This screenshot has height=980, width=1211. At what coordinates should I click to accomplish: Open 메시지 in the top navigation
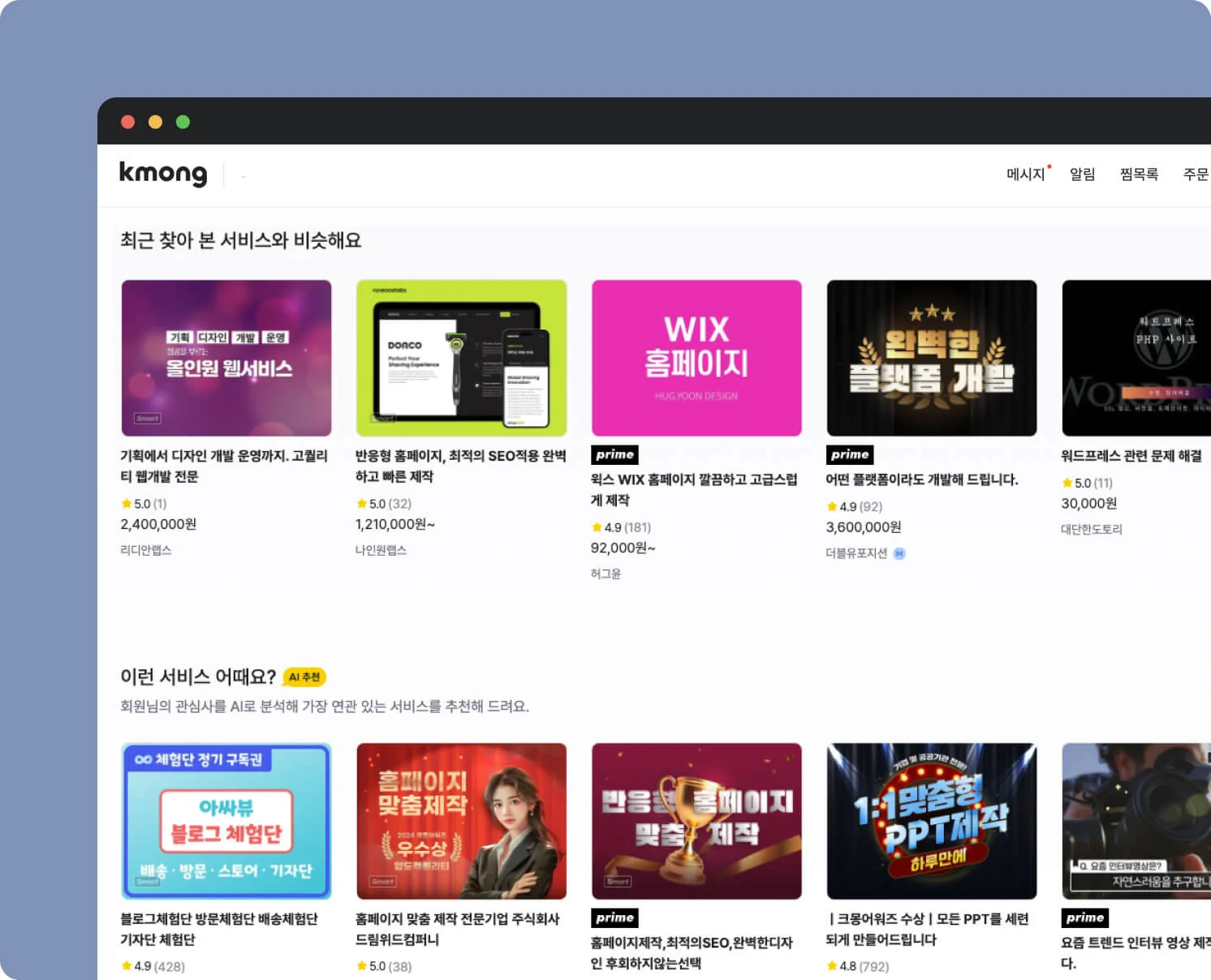(1026, 174)
